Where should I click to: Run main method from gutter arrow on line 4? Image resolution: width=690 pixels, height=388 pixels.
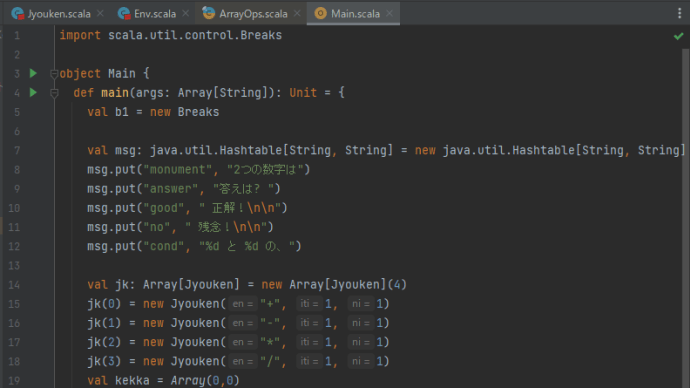click(x=33, y=92)
